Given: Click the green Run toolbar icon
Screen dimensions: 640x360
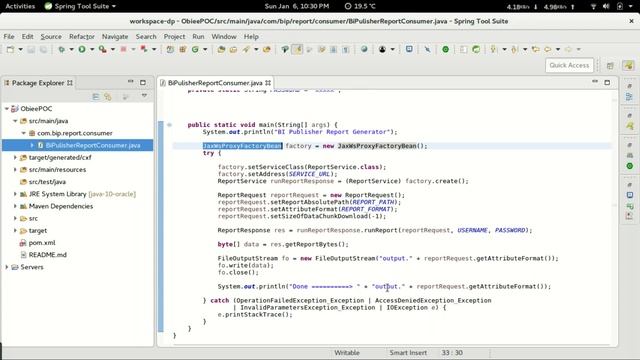Looking at the screenshot, I should coord(82,49).
